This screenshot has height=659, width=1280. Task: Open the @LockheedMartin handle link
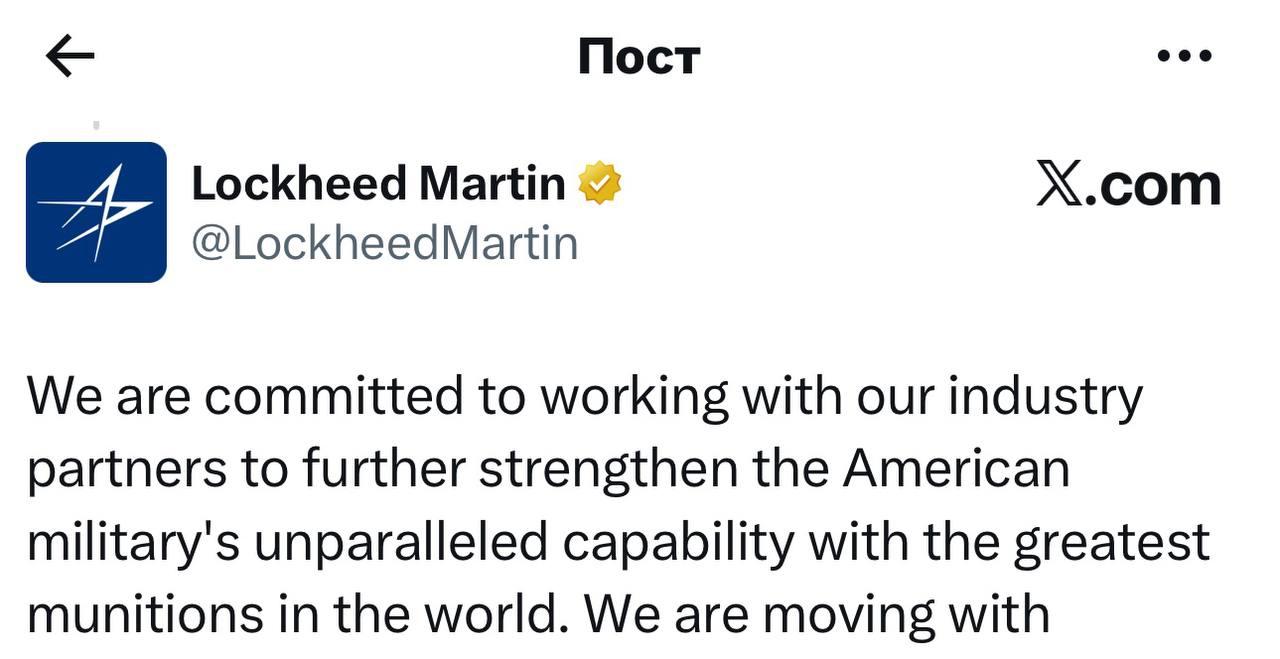(x=384, y=243)
